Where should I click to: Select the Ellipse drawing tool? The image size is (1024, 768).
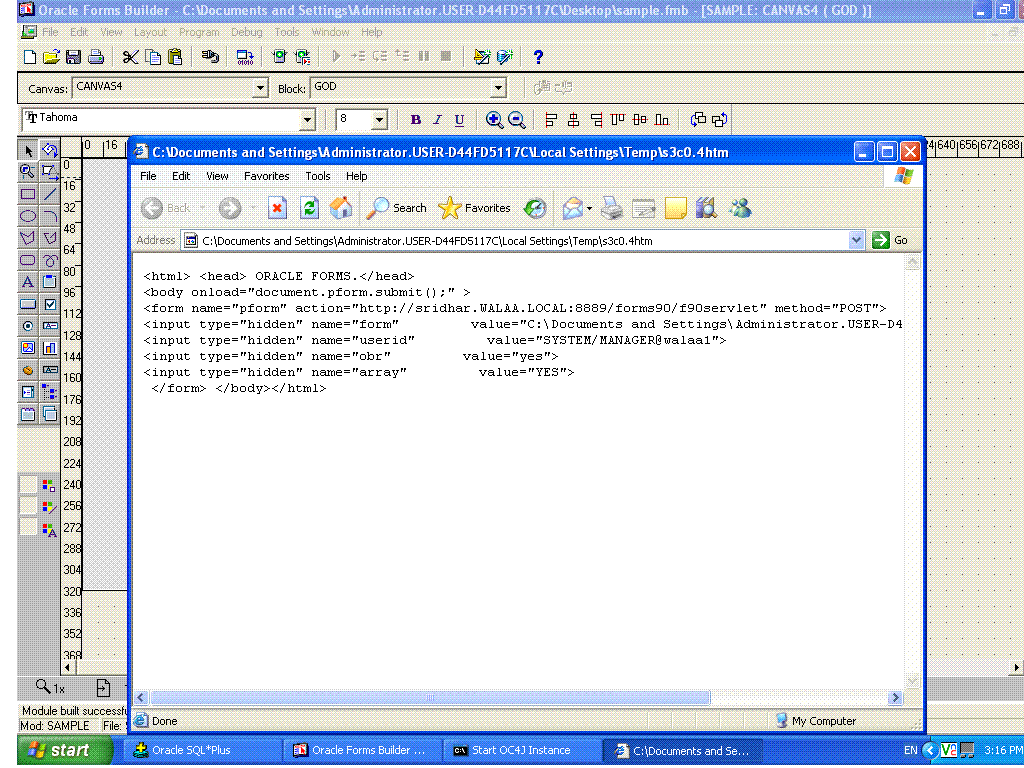pyautogui.click(x=28, y=216)
